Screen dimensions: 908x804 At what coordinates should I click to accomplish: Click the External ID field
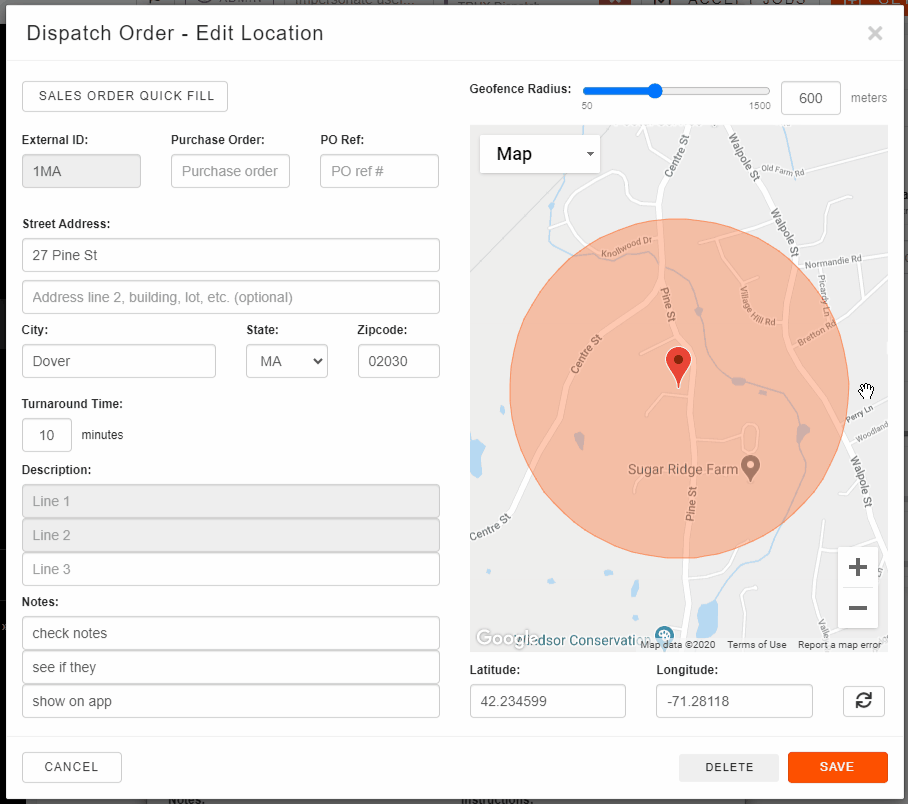81,171
